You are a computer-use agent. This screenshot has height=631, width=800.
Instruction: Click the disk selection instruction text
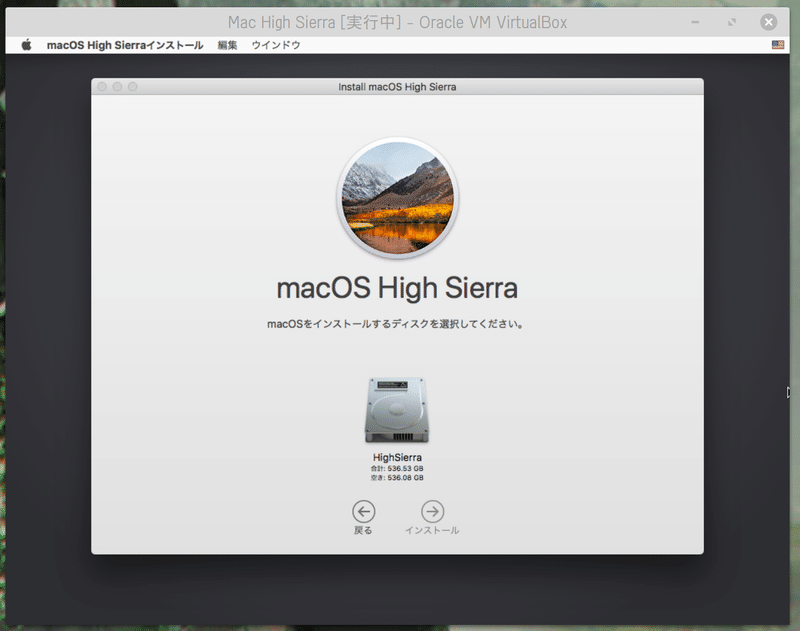pyautogui.click(x=395, y=324)
